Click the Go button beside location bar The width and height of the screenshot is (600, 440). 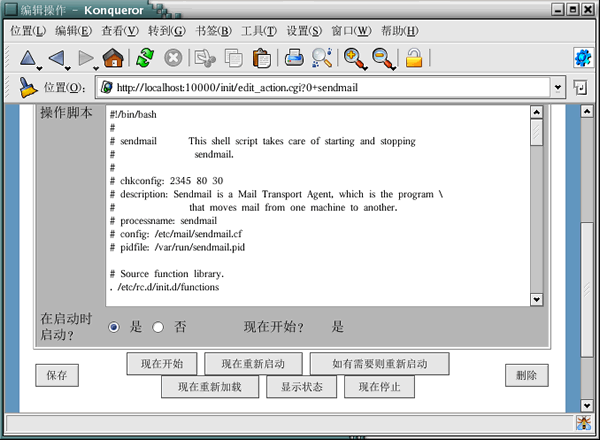click(580, 88)
